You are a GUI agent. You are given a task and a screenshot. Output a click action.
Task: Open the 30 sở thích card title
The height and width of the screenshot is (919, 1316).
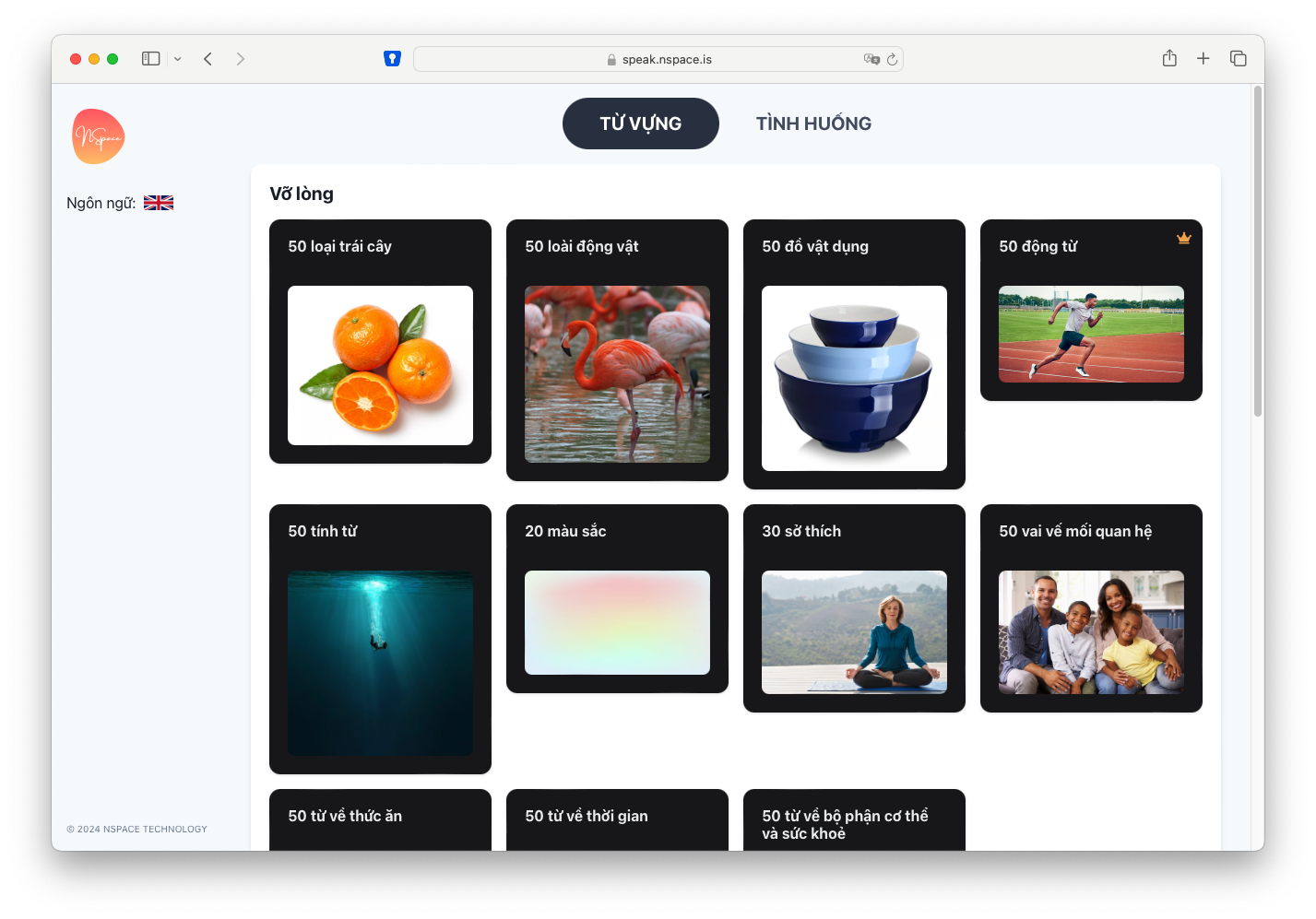click(801, 531)
